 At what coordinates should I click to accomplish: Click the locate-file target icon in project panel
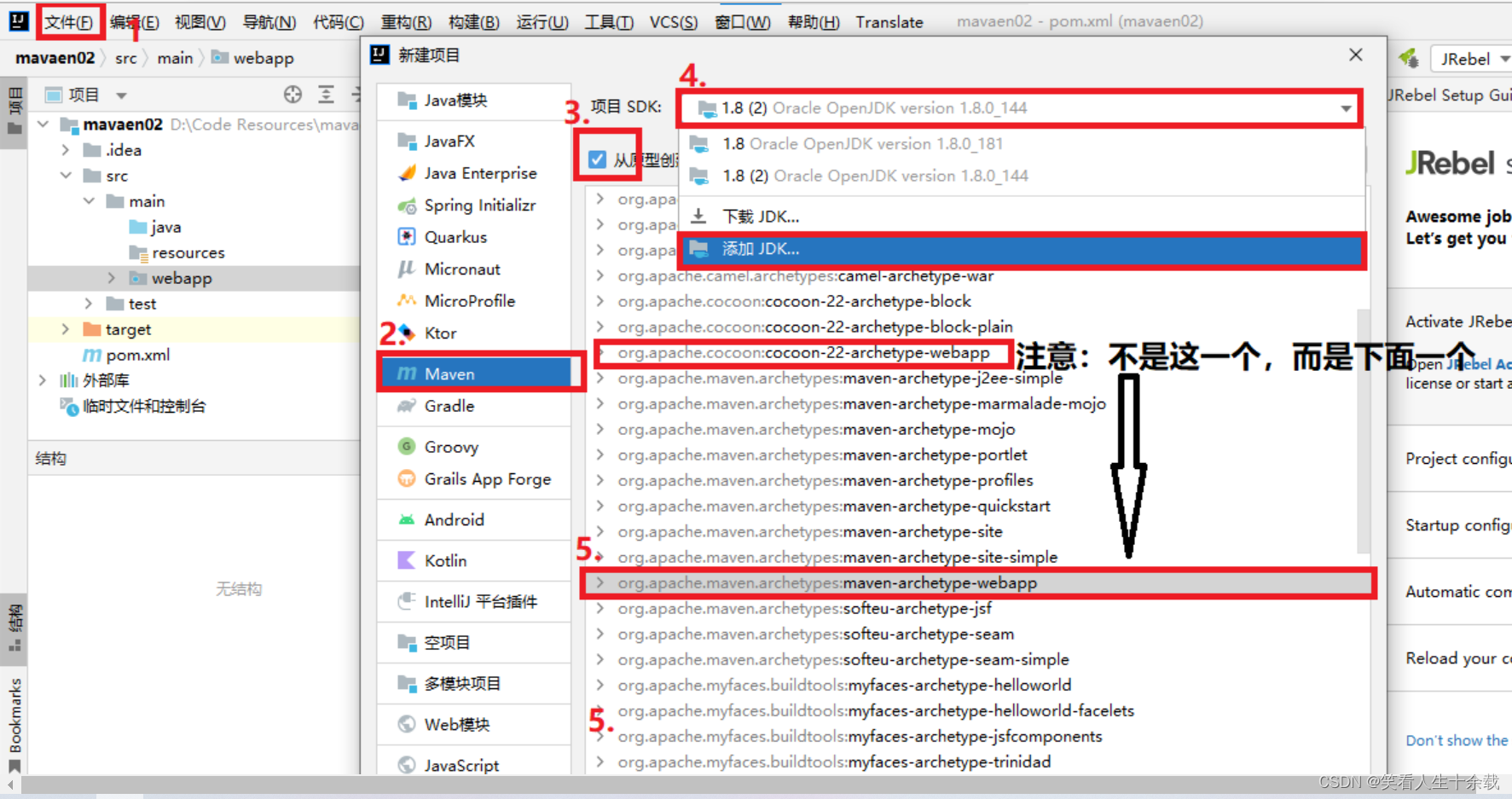(x=293, y=95)
